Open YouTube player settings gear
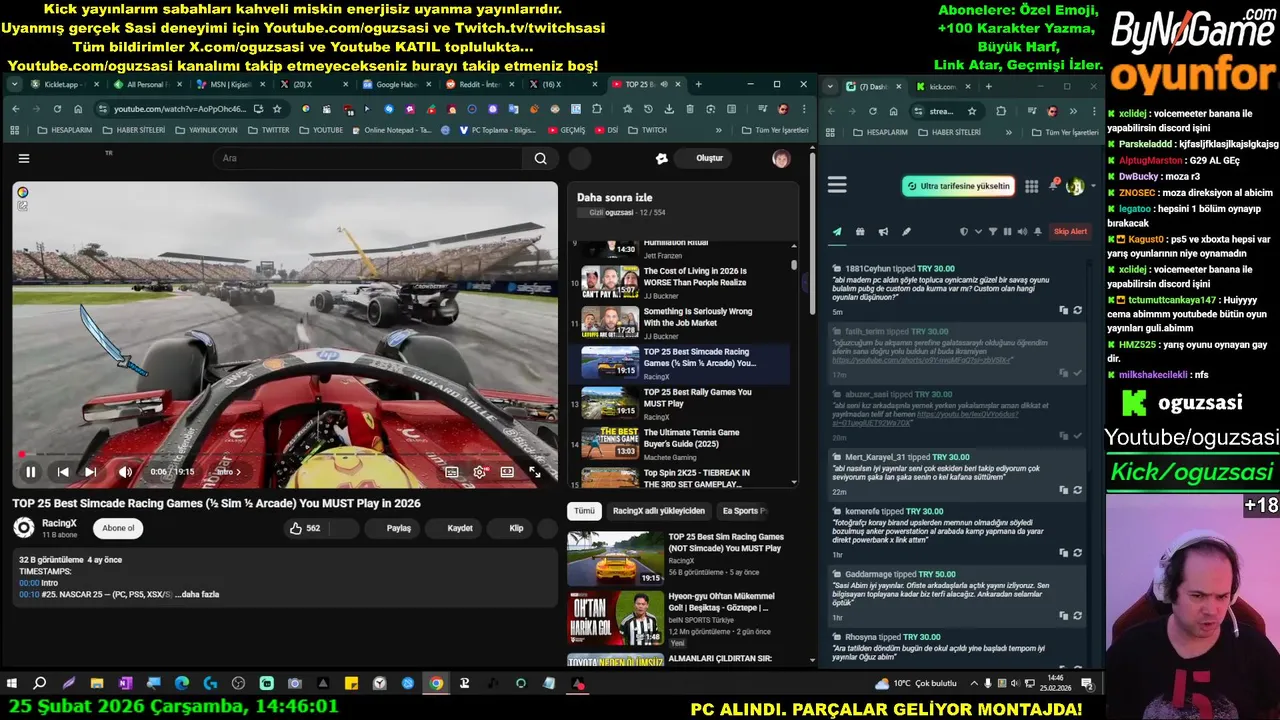The height and width of the screenshot is (720, 1280). point(479,472)
